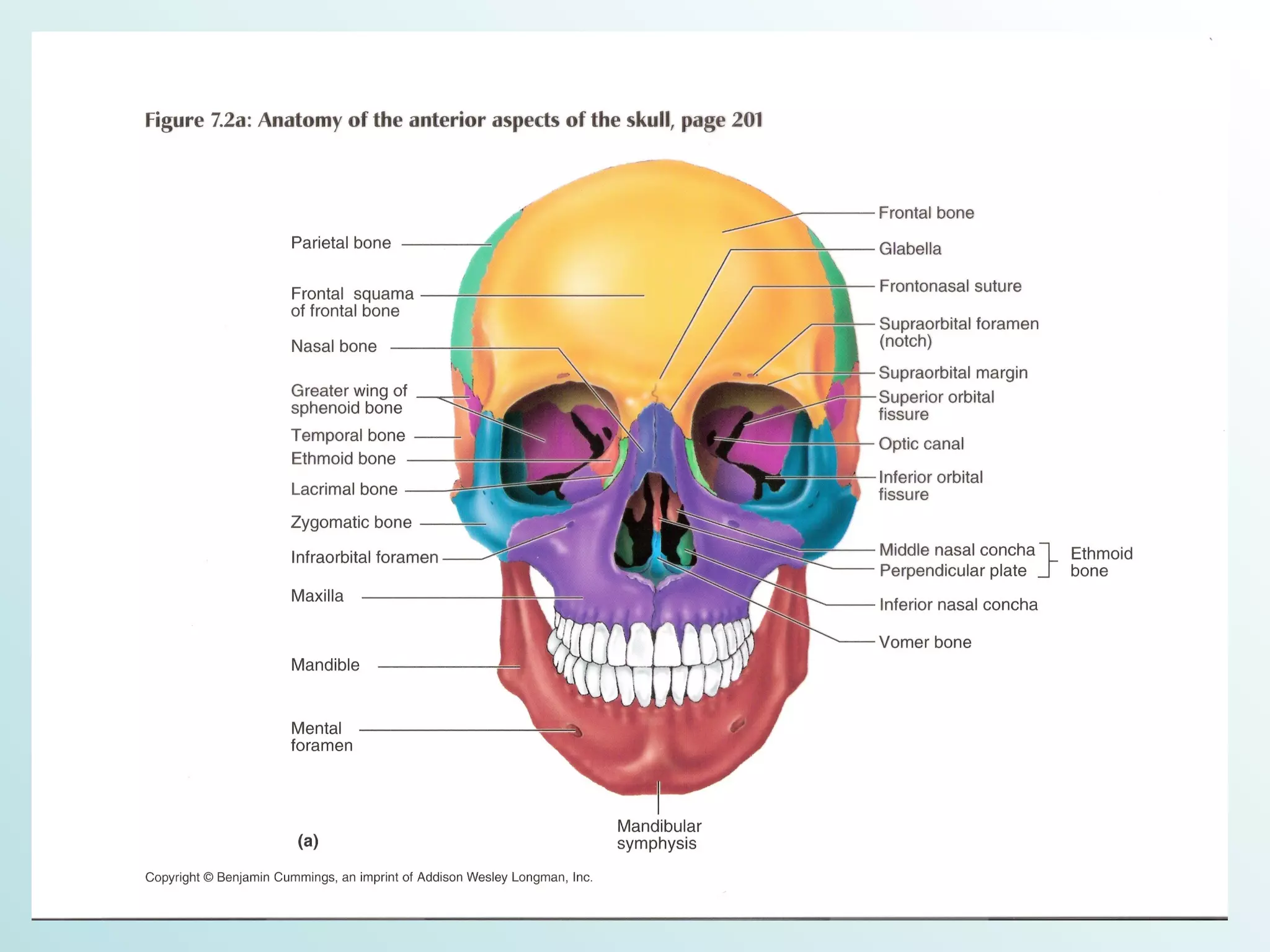The image size is (1270, 952).
Task: Click the Mandibular symphysis label
Action: pyautogui.click(x=659, y=834)
